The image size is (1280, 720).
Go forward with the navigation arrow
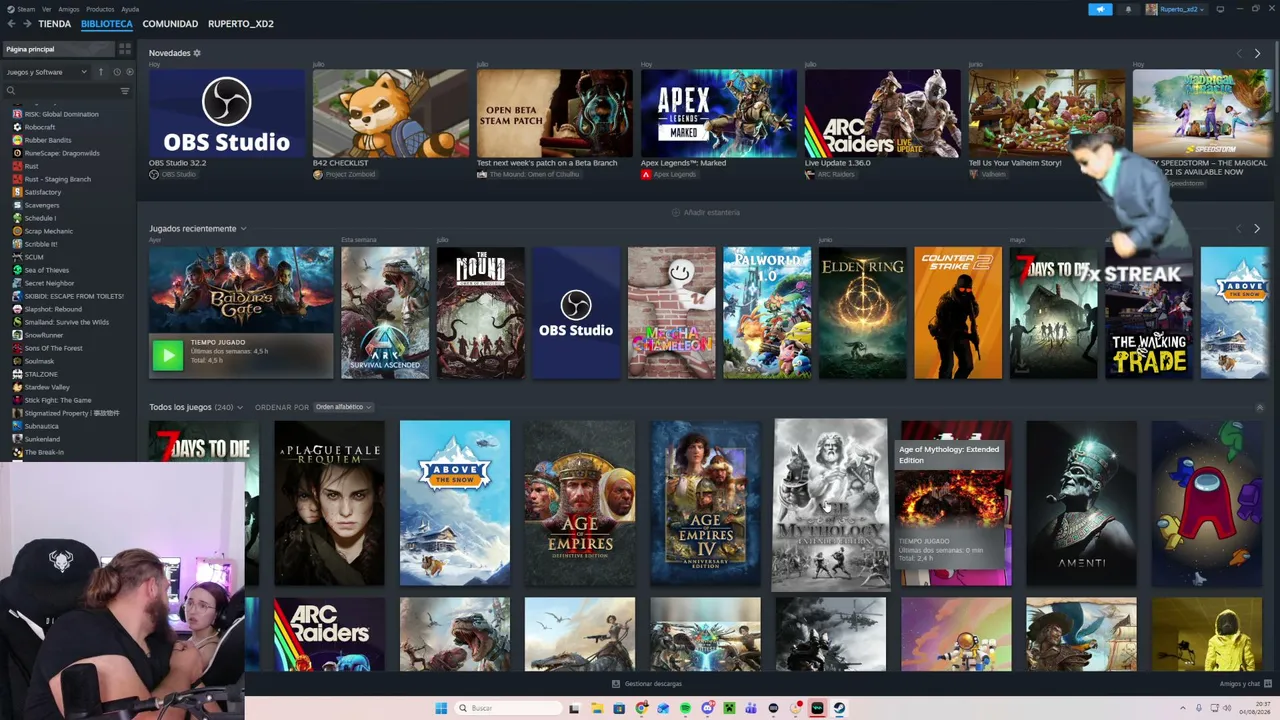coord(27,24)
